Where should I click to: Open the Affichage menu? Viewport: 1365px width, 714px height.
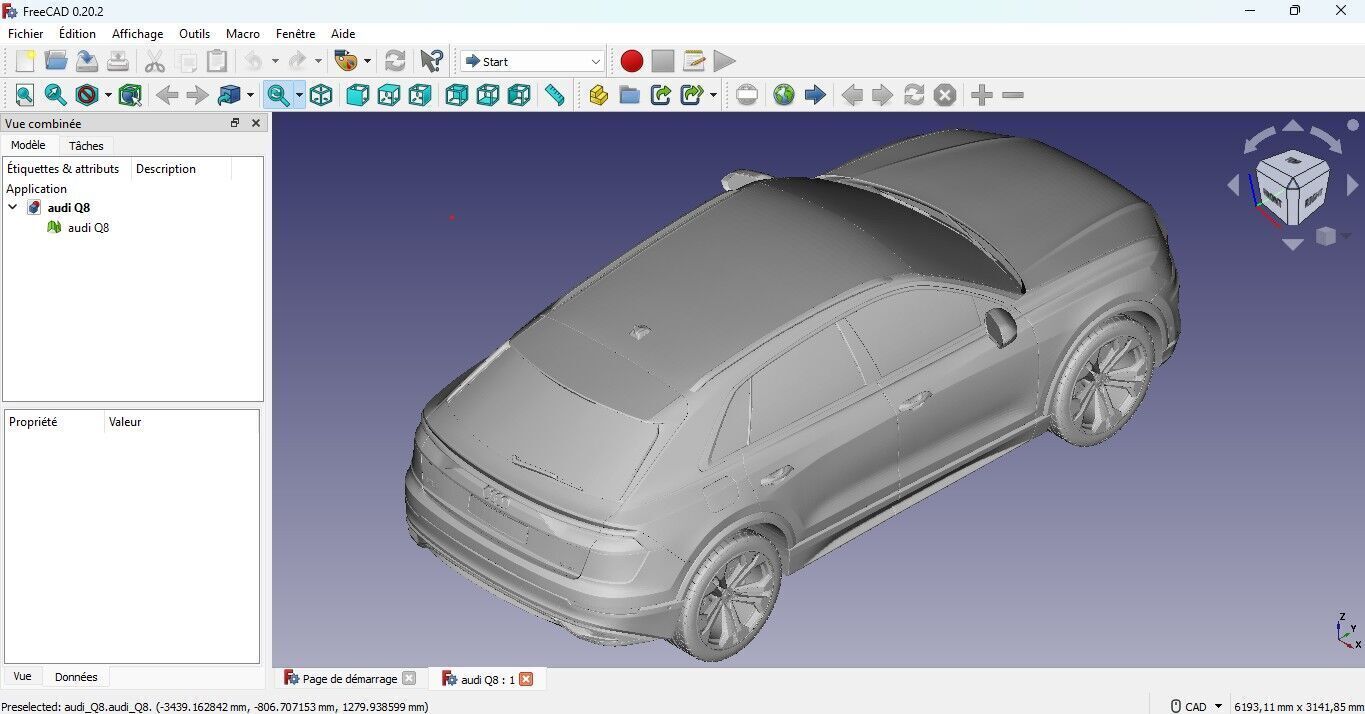point(137,33)
